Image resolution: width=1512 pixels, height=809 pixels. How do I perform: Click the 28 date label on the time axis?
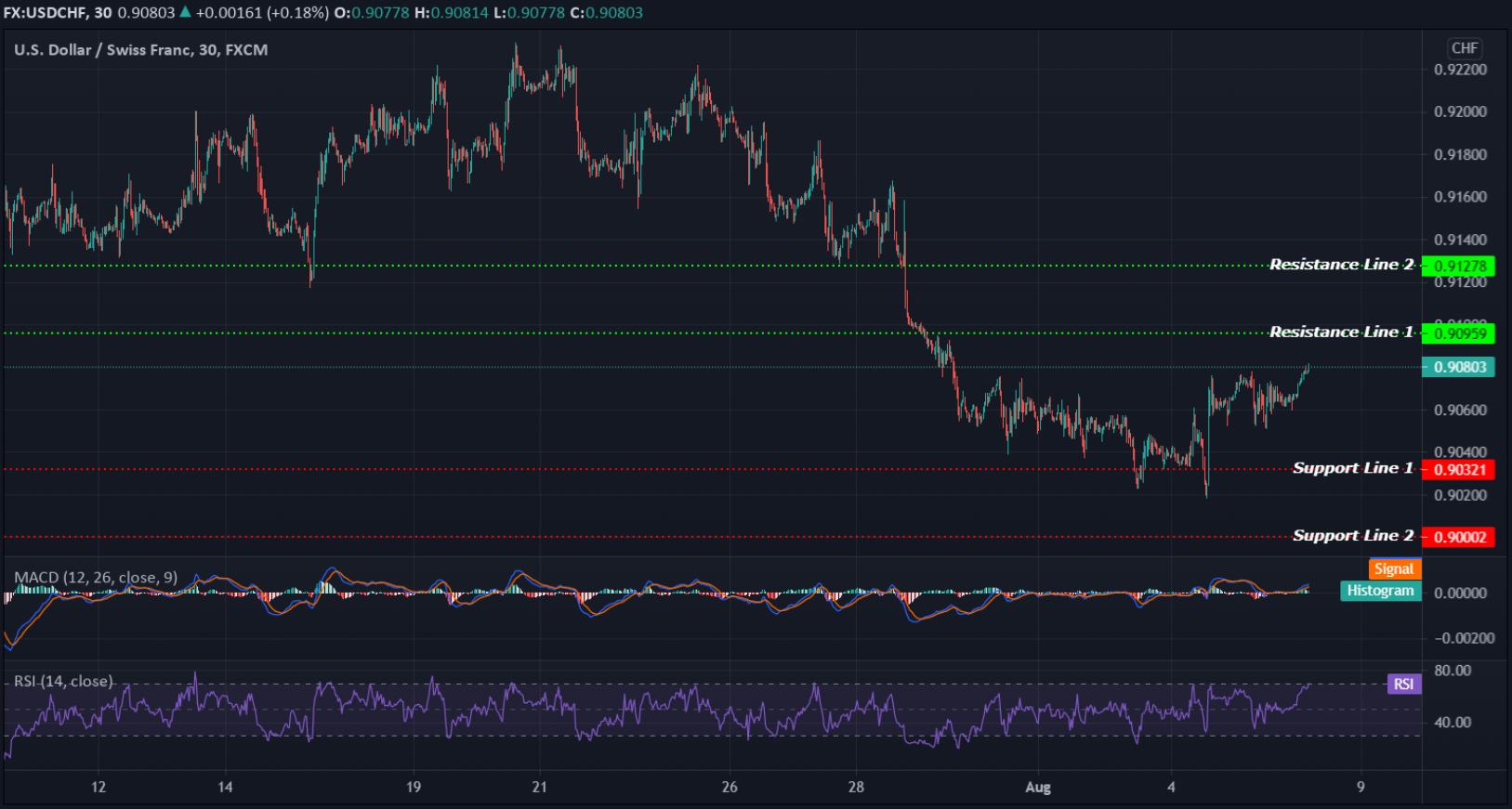coord(856,788)
